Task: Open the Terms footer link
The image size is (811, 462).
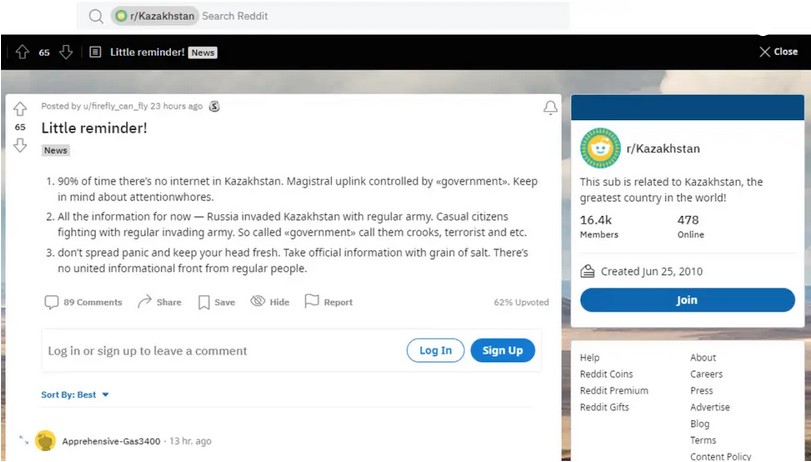Action: pyautogui.click(x=703, y=440)
